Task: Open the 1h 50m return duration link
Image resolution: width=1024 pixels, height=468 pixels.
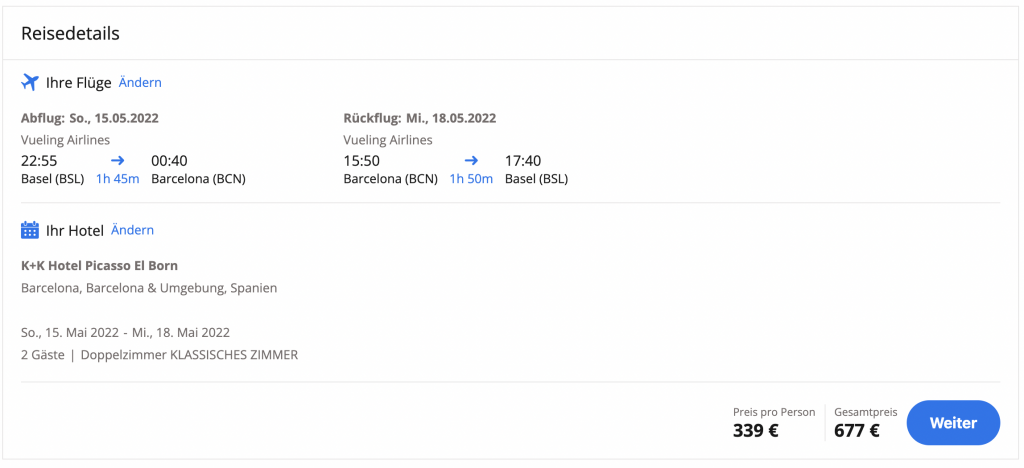Action: tap(471, 180)
